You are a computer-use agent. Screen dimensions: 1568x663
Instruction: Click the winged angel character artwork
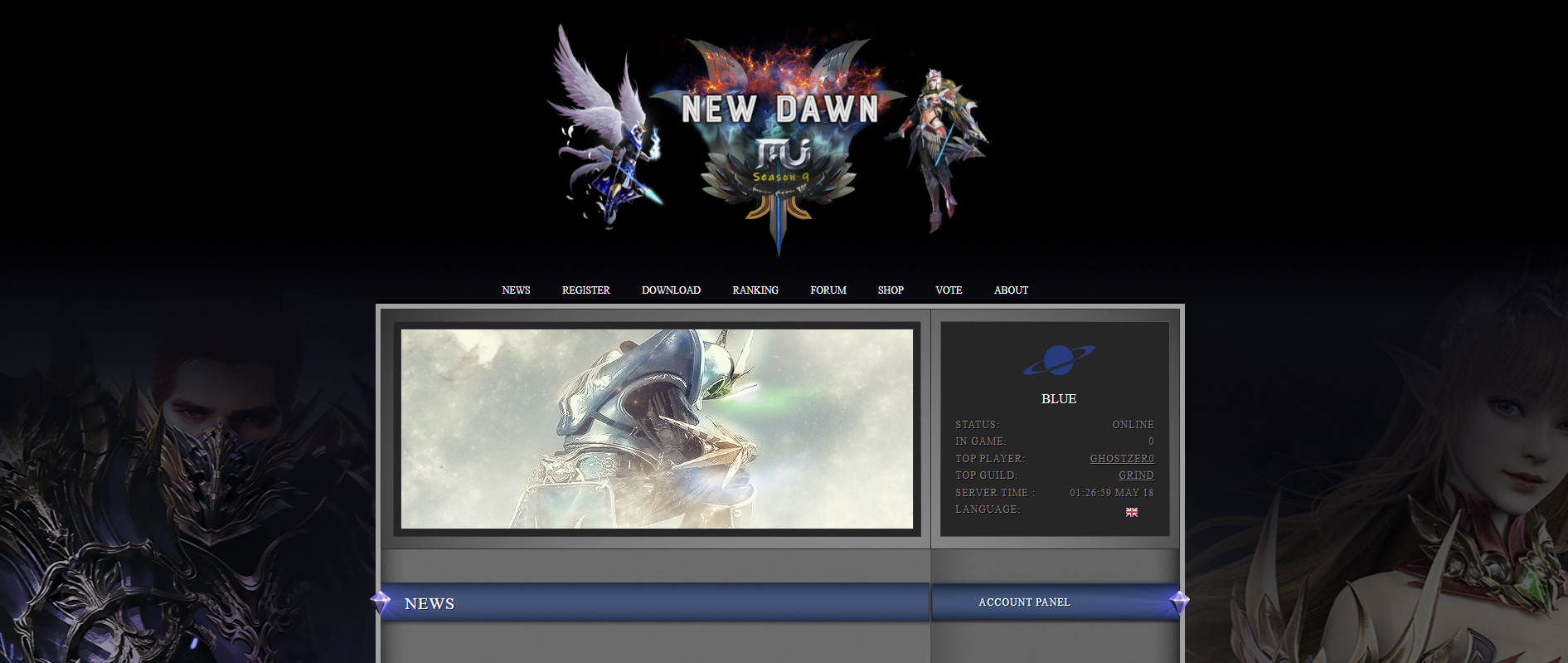tap(604, 126)
